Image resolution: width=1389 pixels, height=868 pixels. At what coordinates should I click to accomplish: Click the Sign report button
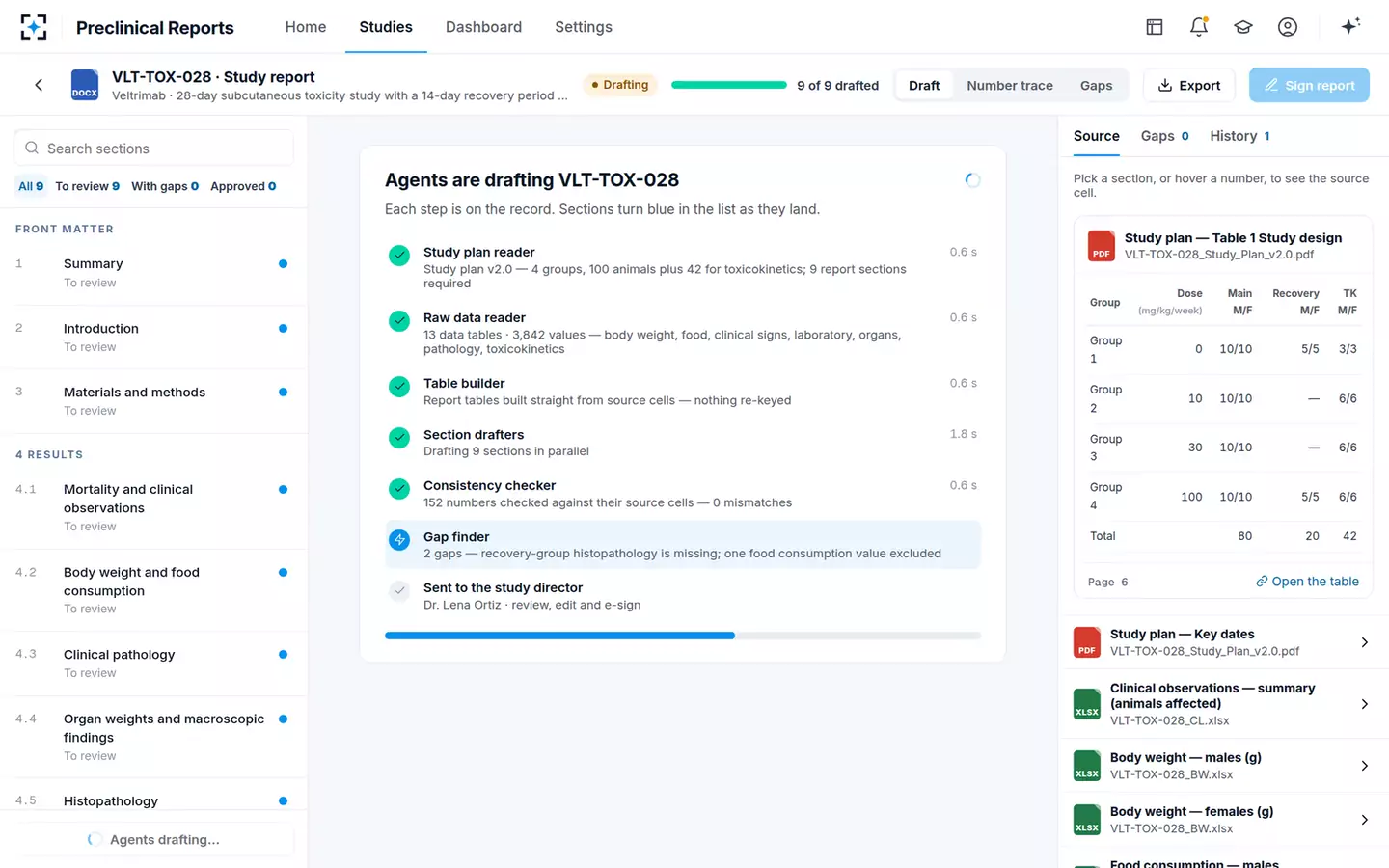1309,85
